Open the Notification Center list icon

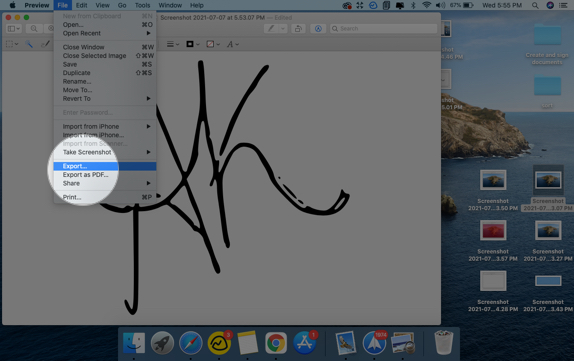[563, 5]
